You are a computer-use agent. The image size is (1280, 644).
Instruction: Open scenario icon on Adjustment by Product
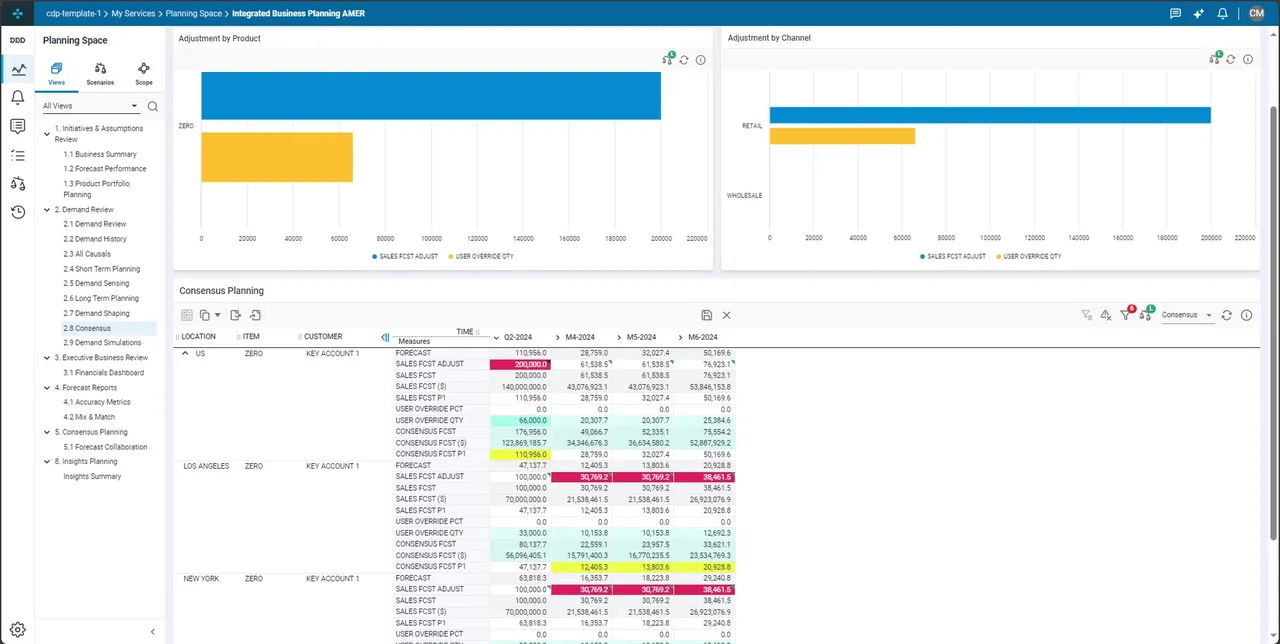668,59
